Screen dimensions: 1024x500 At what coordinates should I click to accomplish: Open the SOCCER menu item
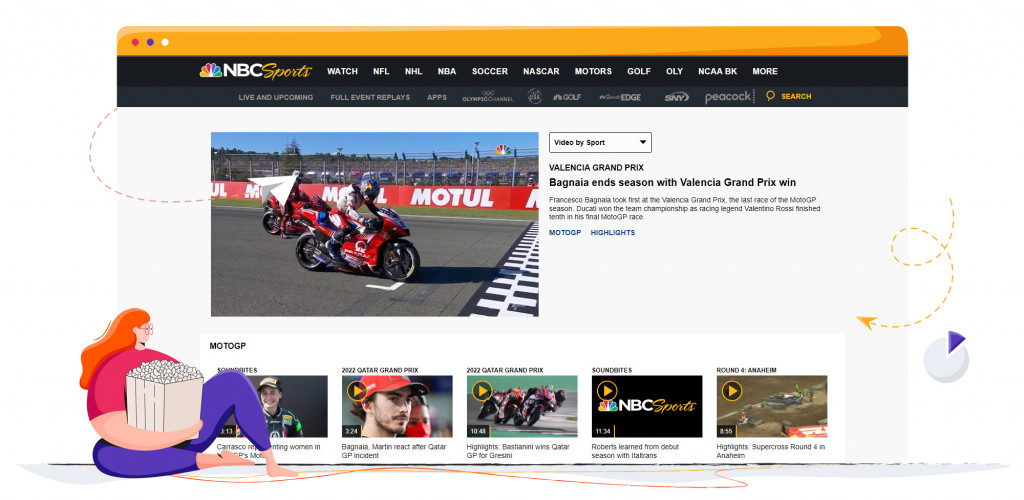pos(490,71)
